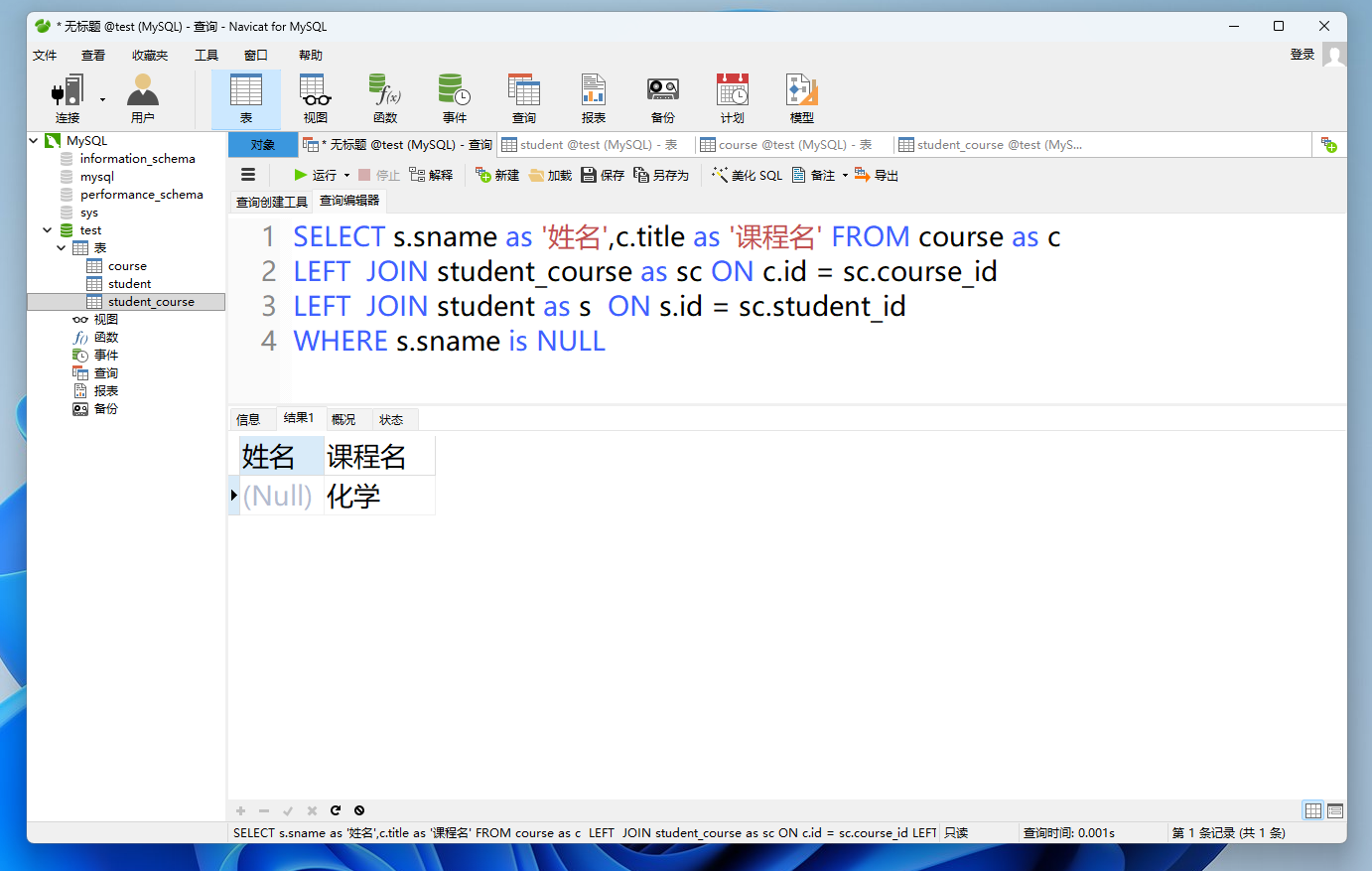Switch to the course @test table tab
The image size is (1372, 871).
tap(794, 145)
